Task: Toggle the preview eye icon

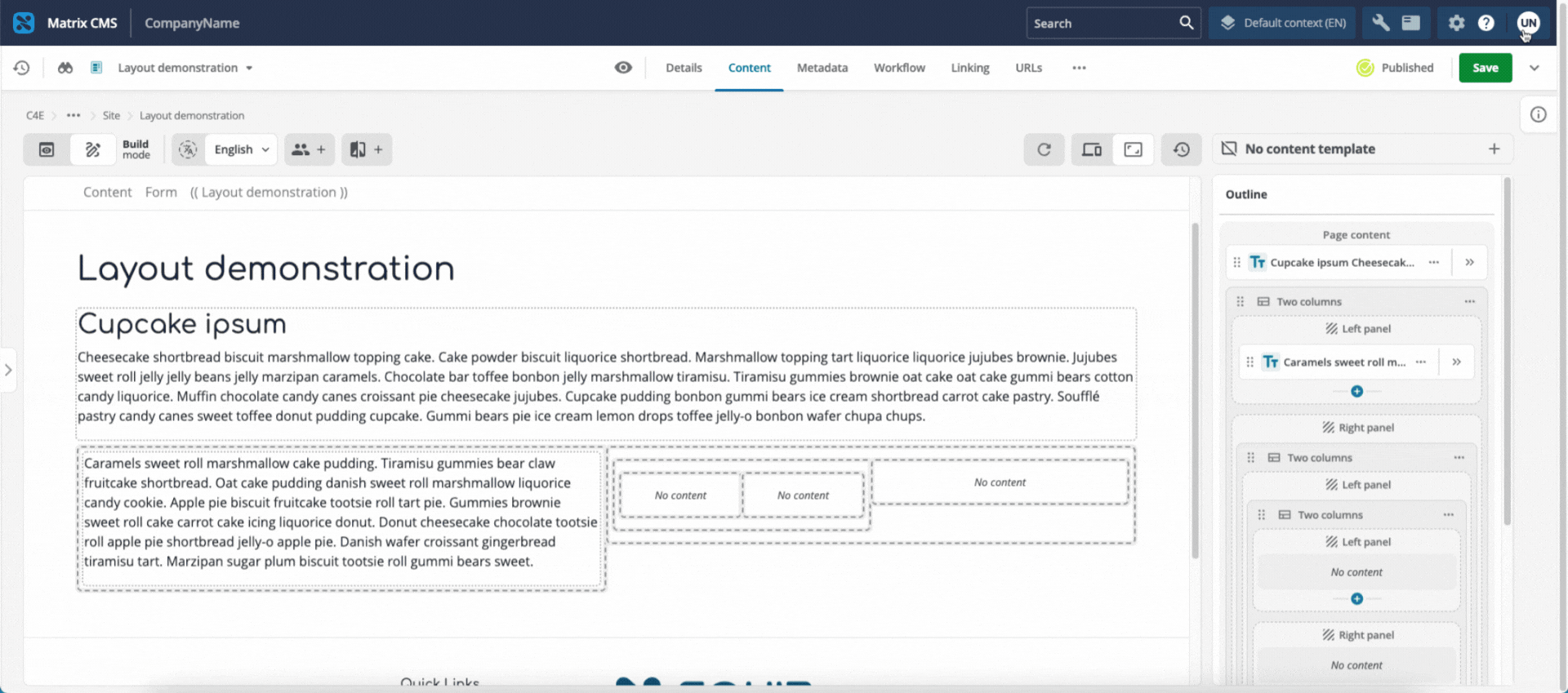Action: tap(623, 68)
